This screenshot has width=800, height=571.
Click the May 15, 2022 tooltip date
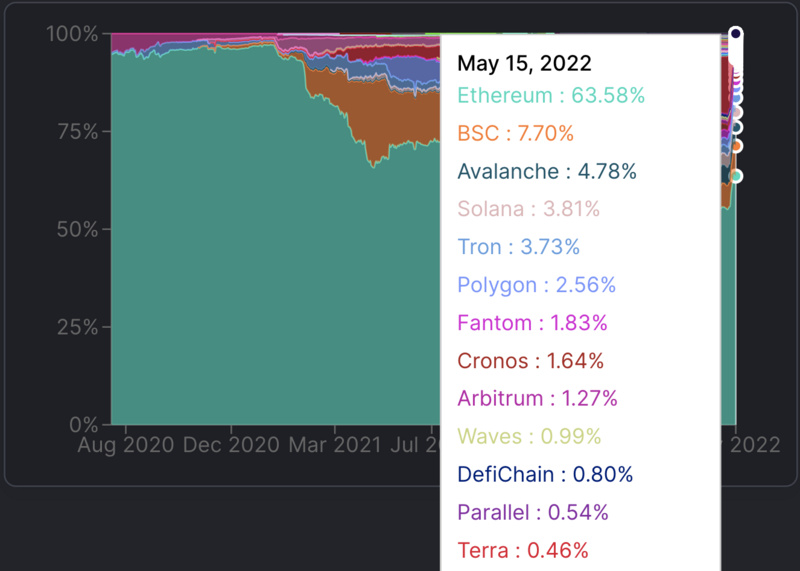(524, 63)
